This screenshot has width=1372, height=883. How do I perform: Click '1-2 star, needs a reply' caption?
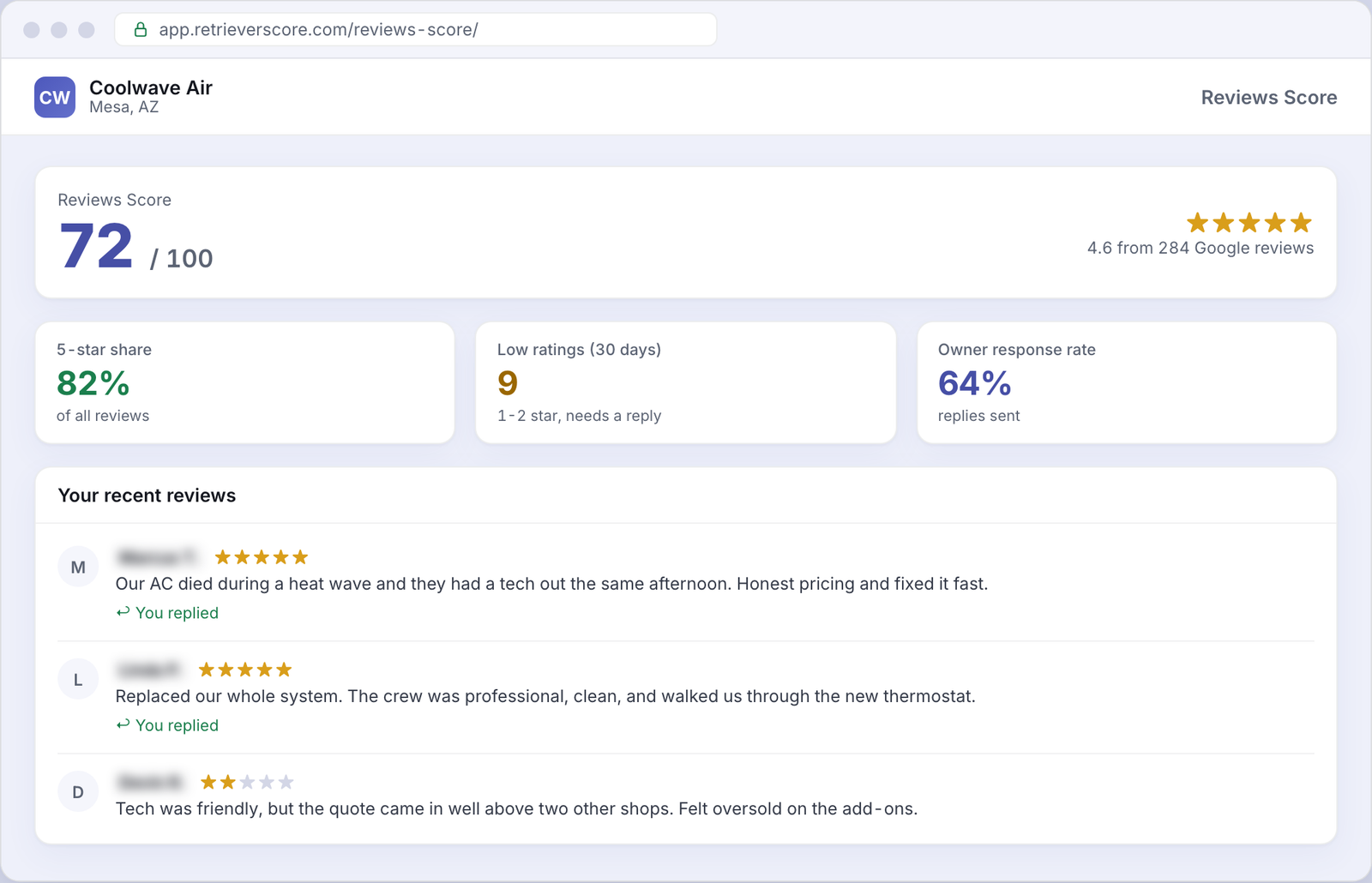pos(579,416)
